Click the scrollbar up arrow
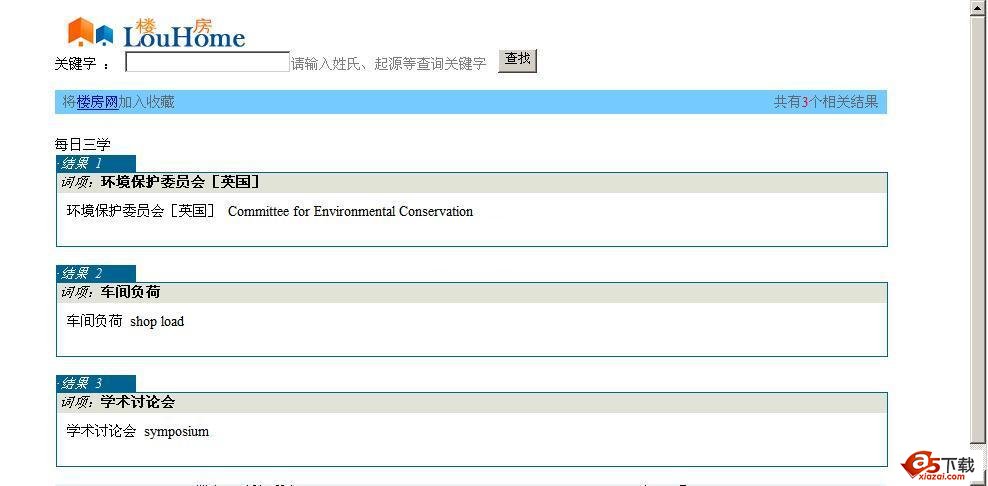988x486 pixels. (x=979, y=8)
